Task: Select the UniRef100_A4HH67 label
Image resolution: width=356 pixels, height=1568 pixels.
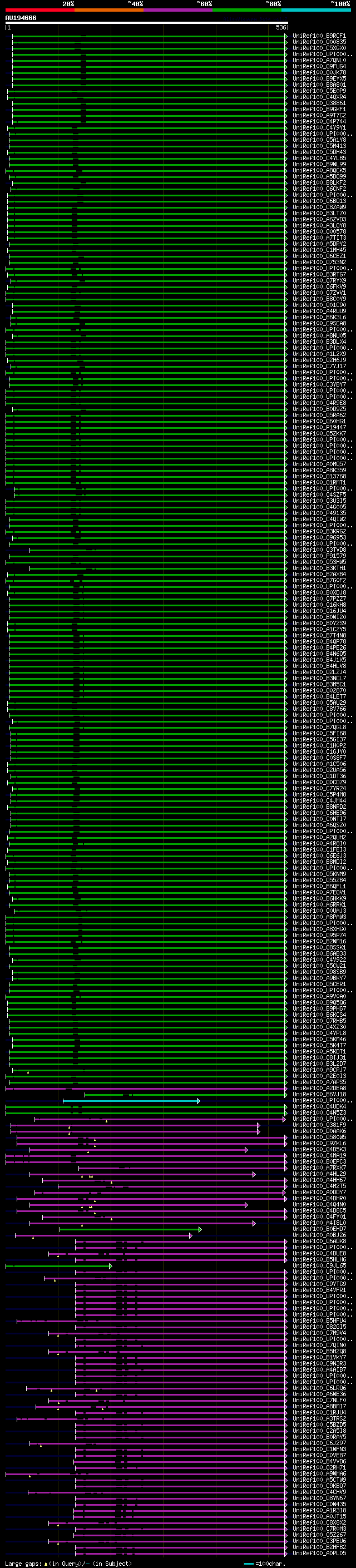Action: [319, 1180]
